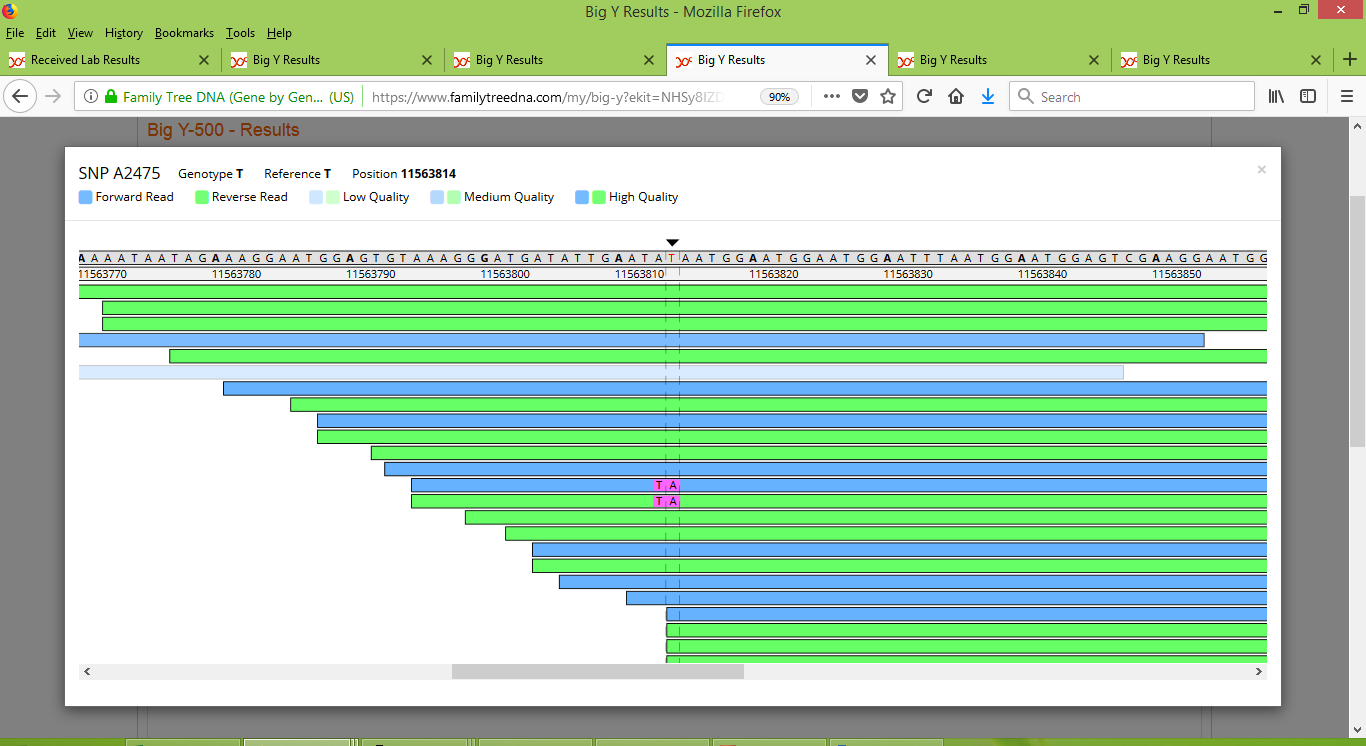
Task: Click the 90% zoom level indicator
Action: 779,97
